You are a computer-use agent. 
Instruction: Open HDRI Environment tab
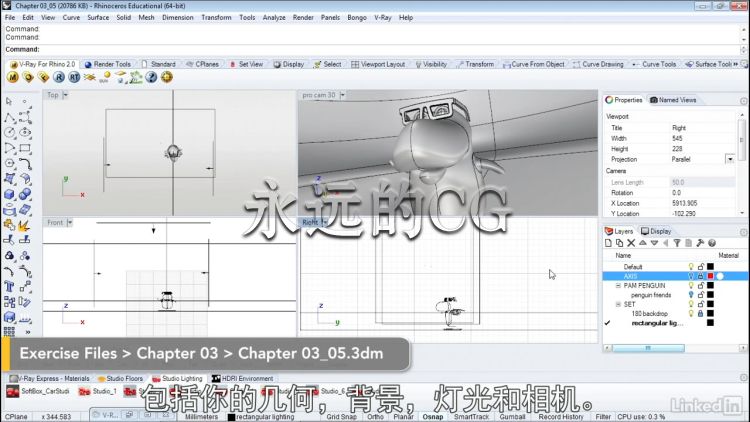click(242, 378)
